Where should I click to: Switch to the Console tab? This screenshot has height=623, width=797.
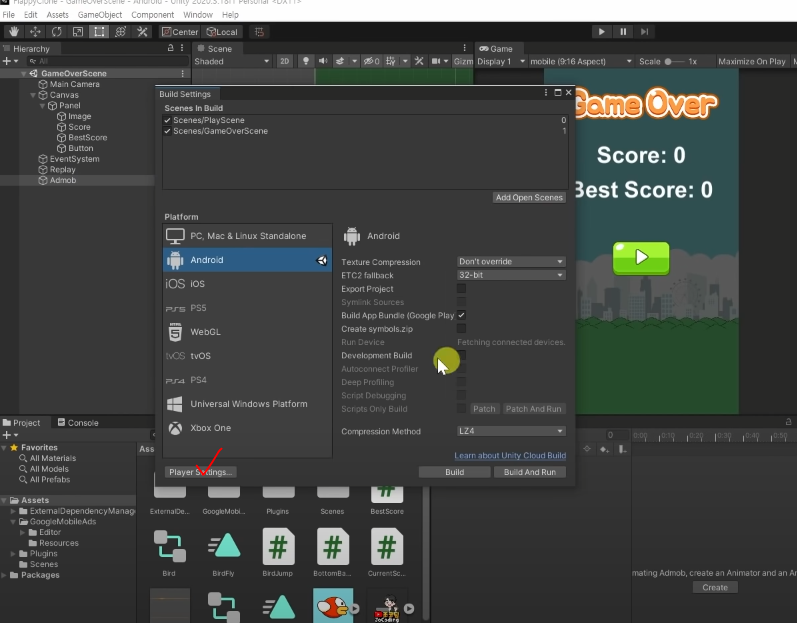(x=78, y=422)
